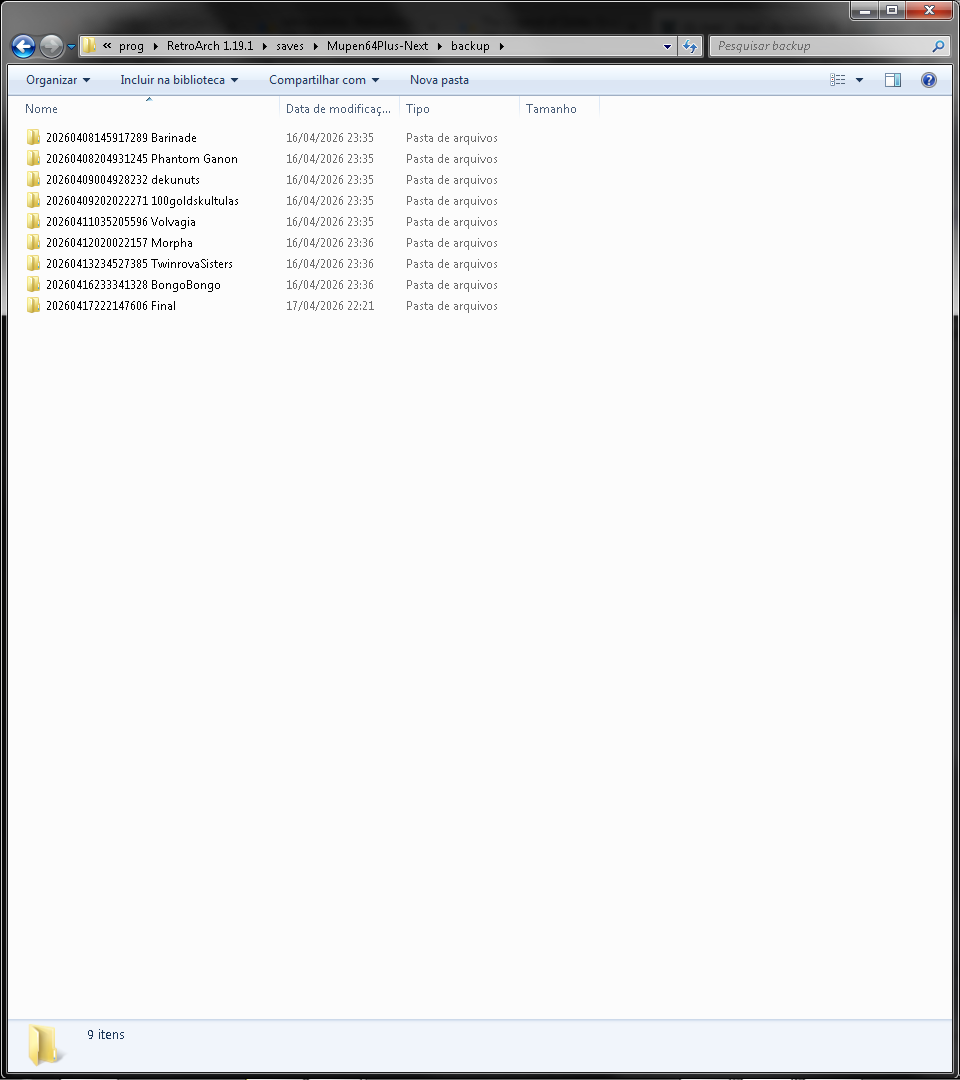
Task: Open 'Compartilhar com' menu
Action: 324,80
